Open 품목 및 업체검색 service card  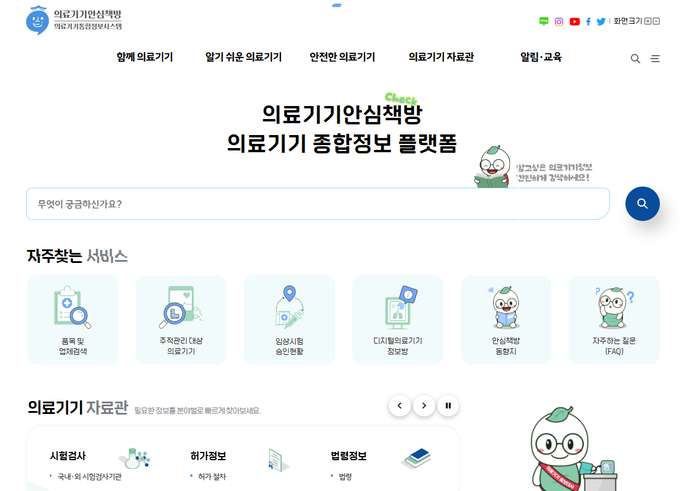72,320
